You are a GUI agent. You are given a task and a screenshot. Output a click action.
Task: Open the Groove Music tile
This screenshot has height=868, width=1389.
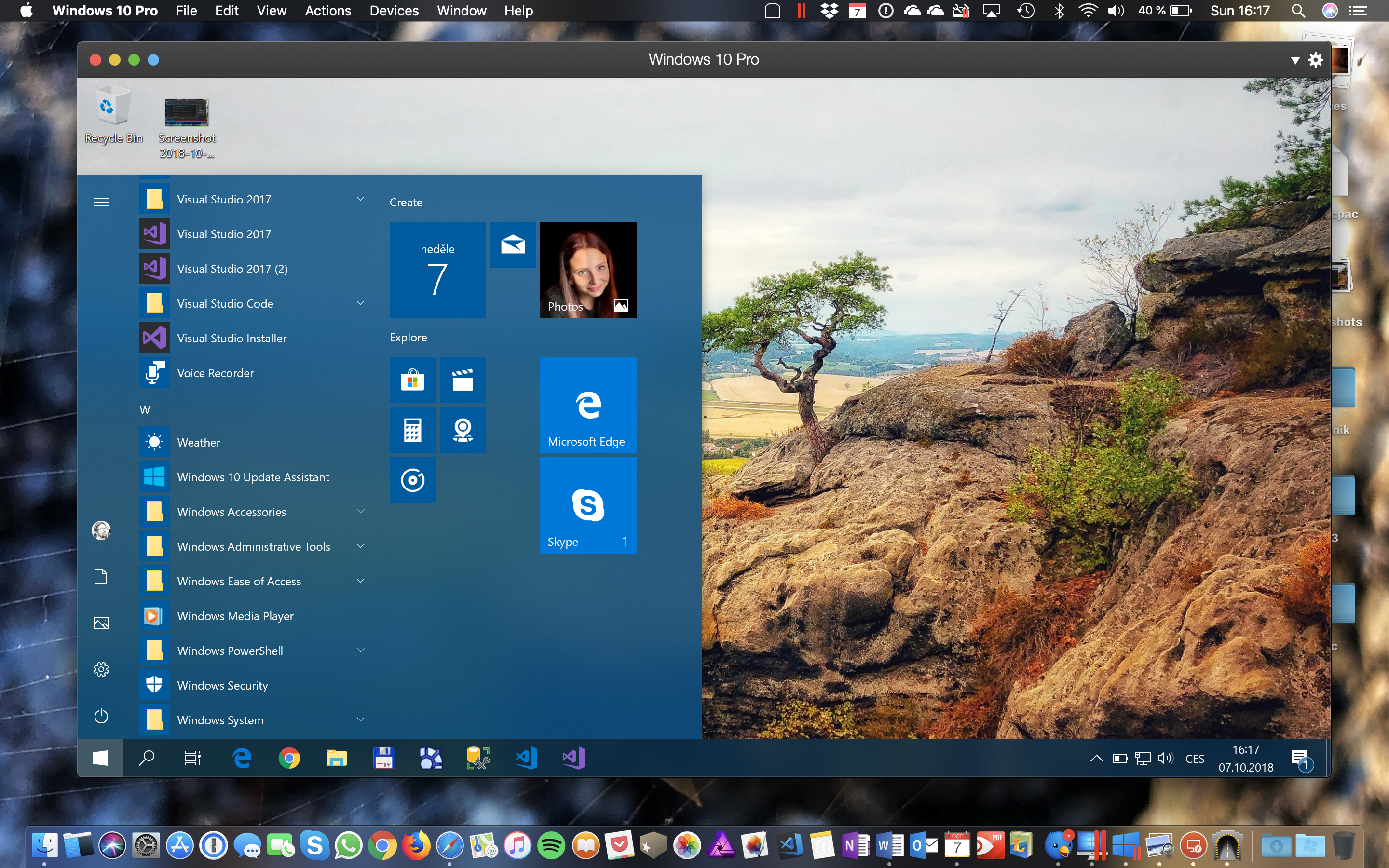click(x=412, y=480)
